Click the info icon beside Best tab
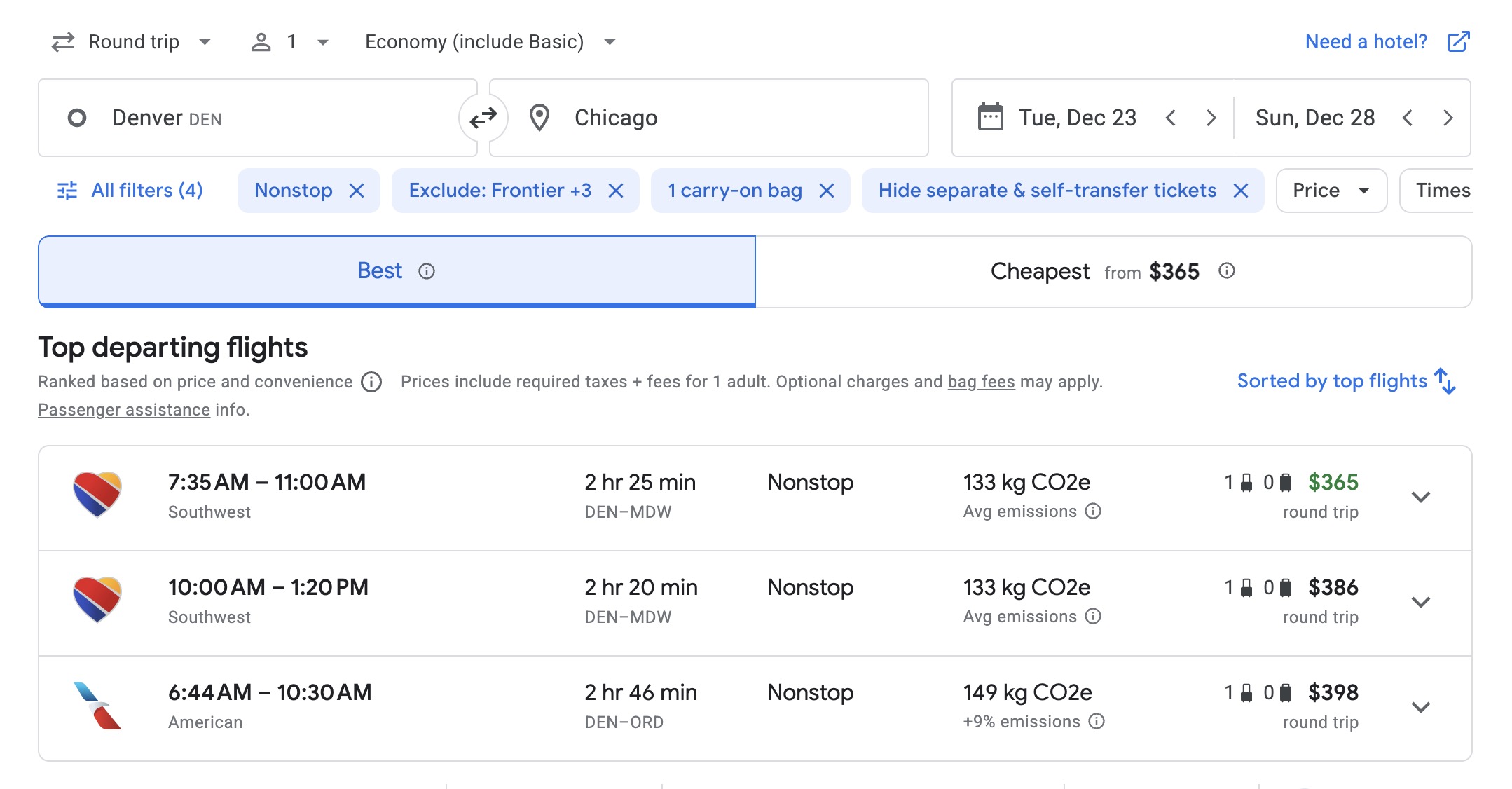Screen dimensions: 1512x789 click(x=427, y=271)
